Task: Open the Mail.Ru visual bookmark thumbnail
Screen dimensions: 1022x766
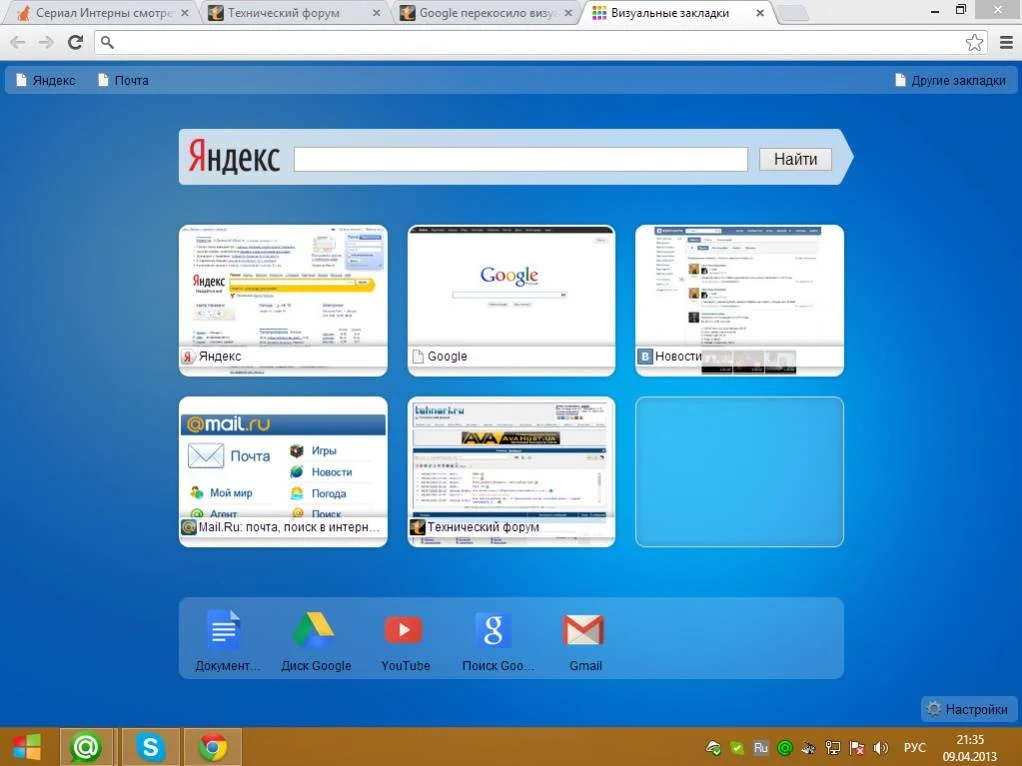Action: tap(283, 471)
